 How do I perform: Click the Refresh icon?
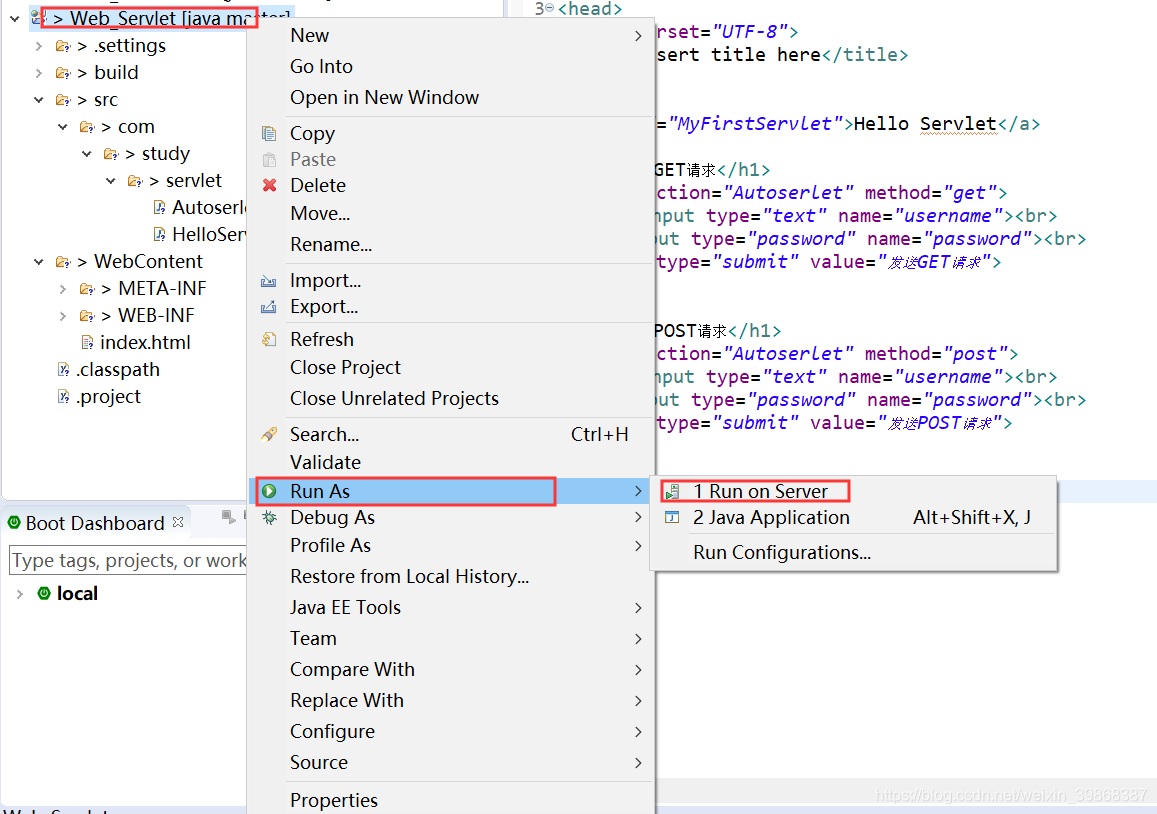pos(269,339)
